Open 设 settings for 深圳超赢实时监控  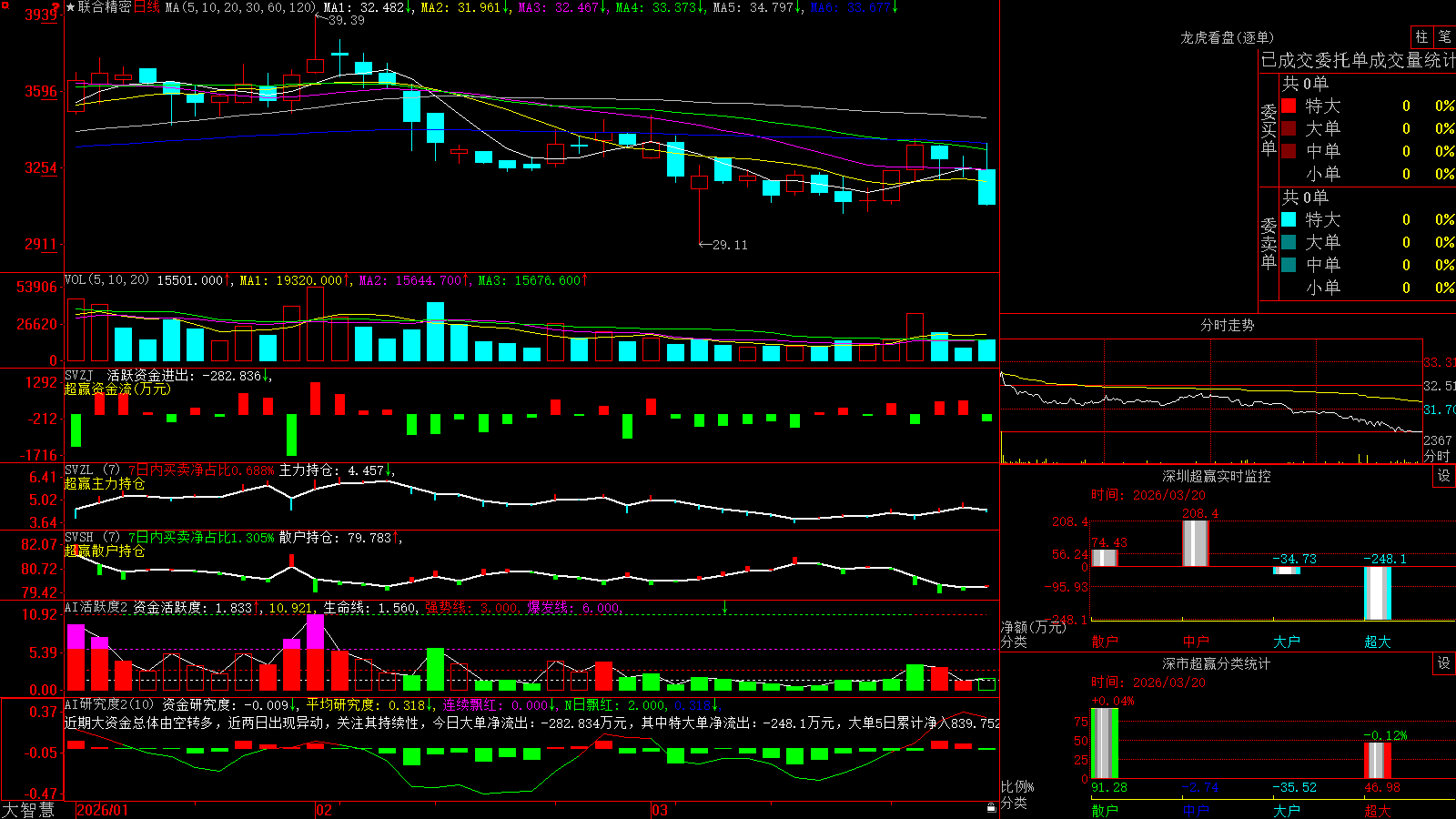pyautogui.click(x=1444, y=476)
